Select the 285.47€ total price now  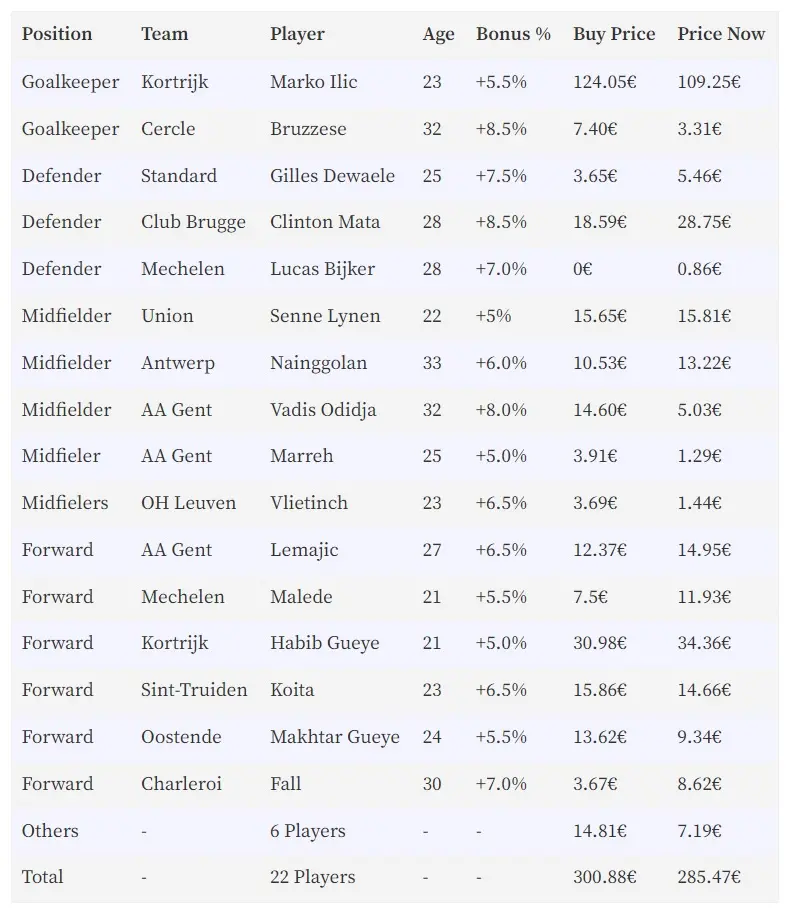(x=709, y=877)
